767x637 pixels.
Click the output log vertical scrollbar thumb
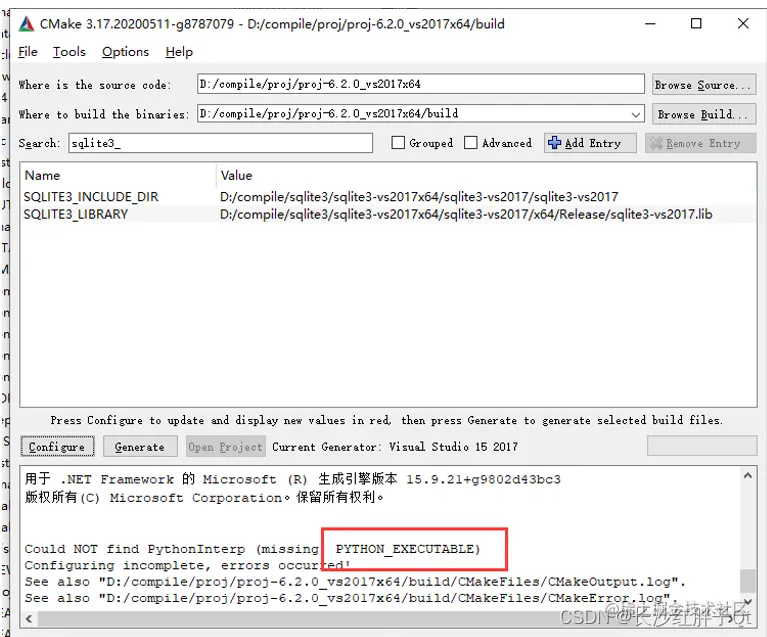pos(747,581)
